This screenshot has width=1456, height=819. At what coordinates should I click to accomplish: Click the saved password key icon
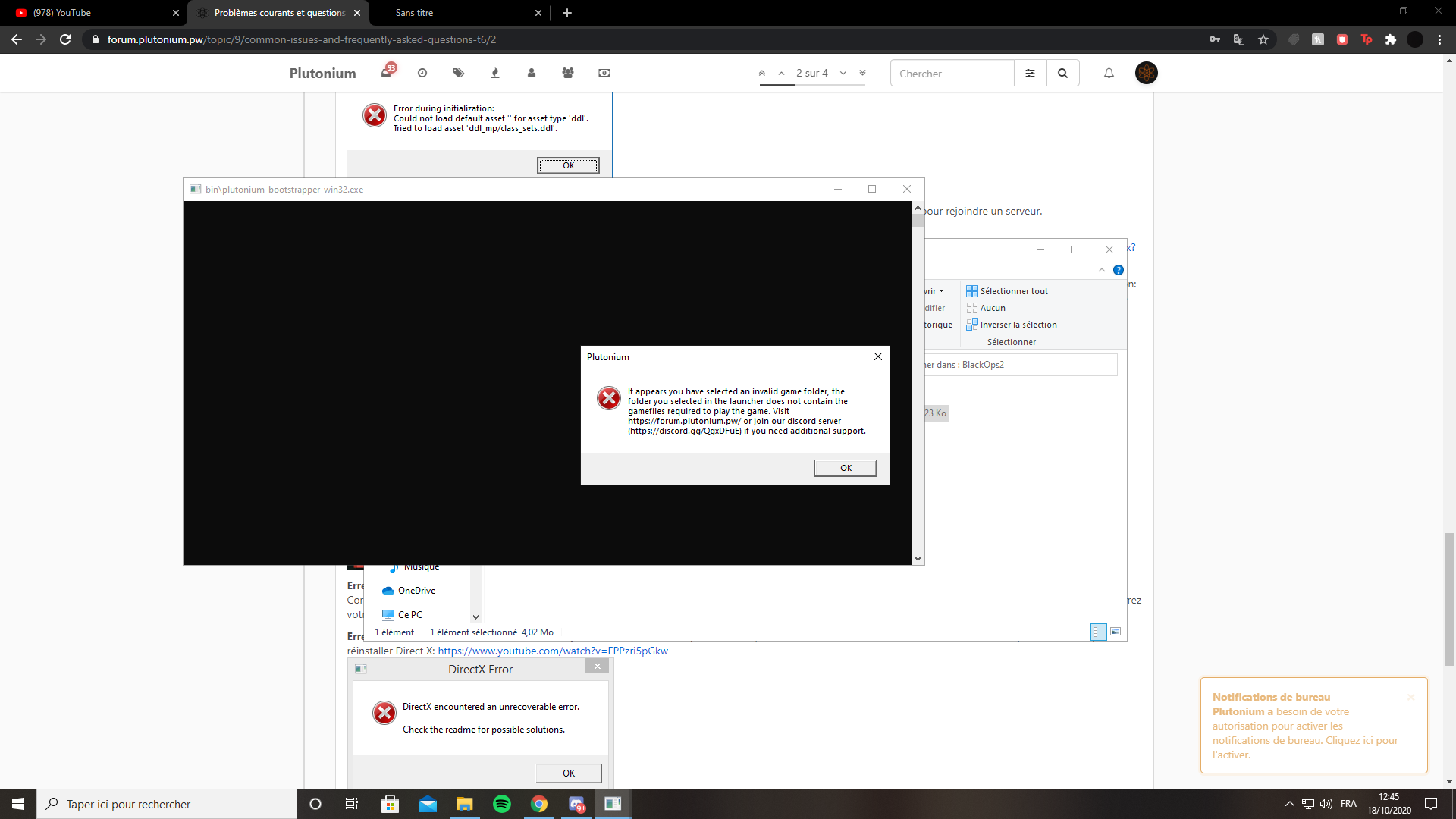[x=1215, y=39]
